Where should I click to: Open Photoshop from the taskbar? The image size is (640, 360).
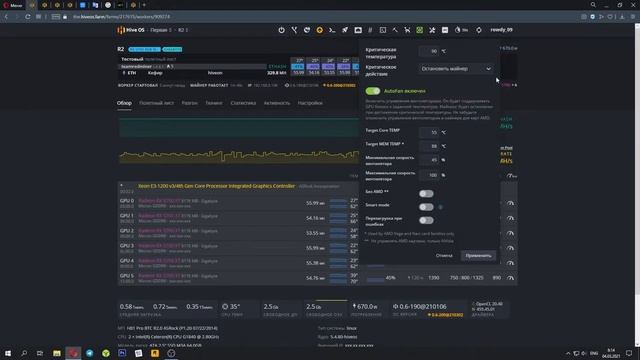(x=122, y=353)
